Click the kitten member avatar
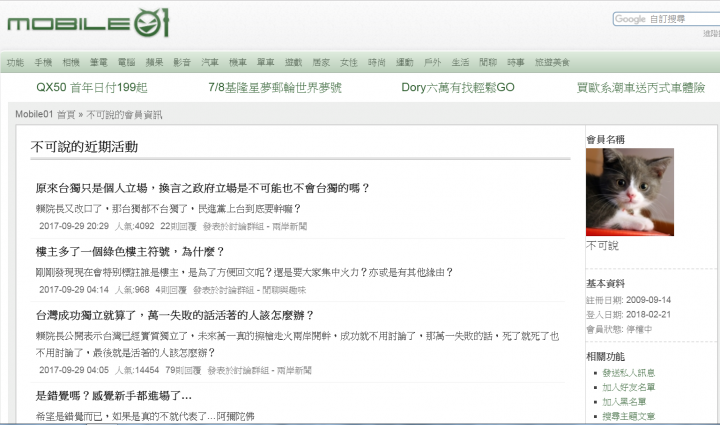Image resolution: width=720 pixels, height=425 pixels. tap(630, 192)
